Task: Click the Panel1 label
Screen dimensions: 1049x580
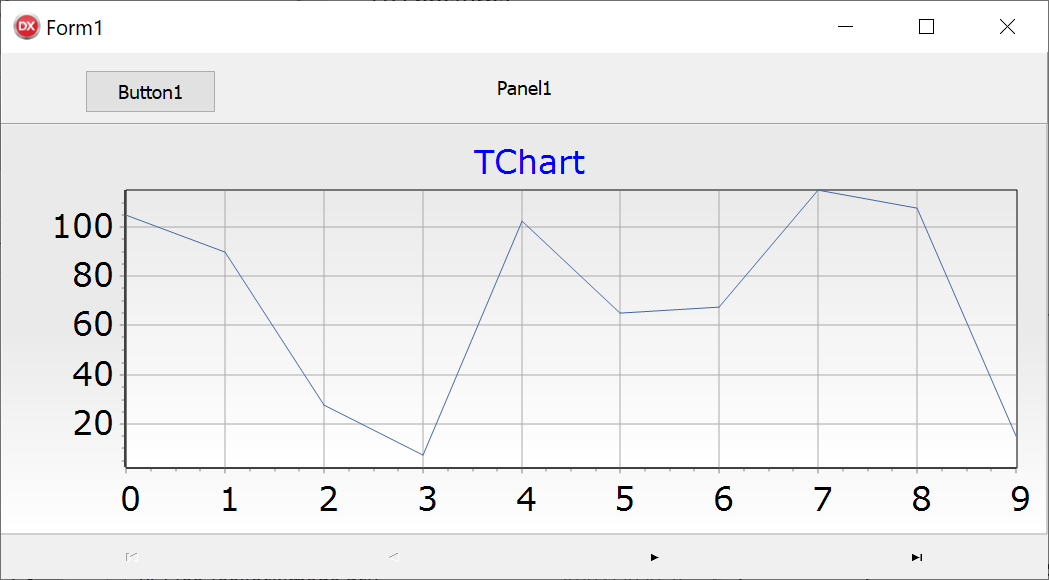Action: pos(524,88)
